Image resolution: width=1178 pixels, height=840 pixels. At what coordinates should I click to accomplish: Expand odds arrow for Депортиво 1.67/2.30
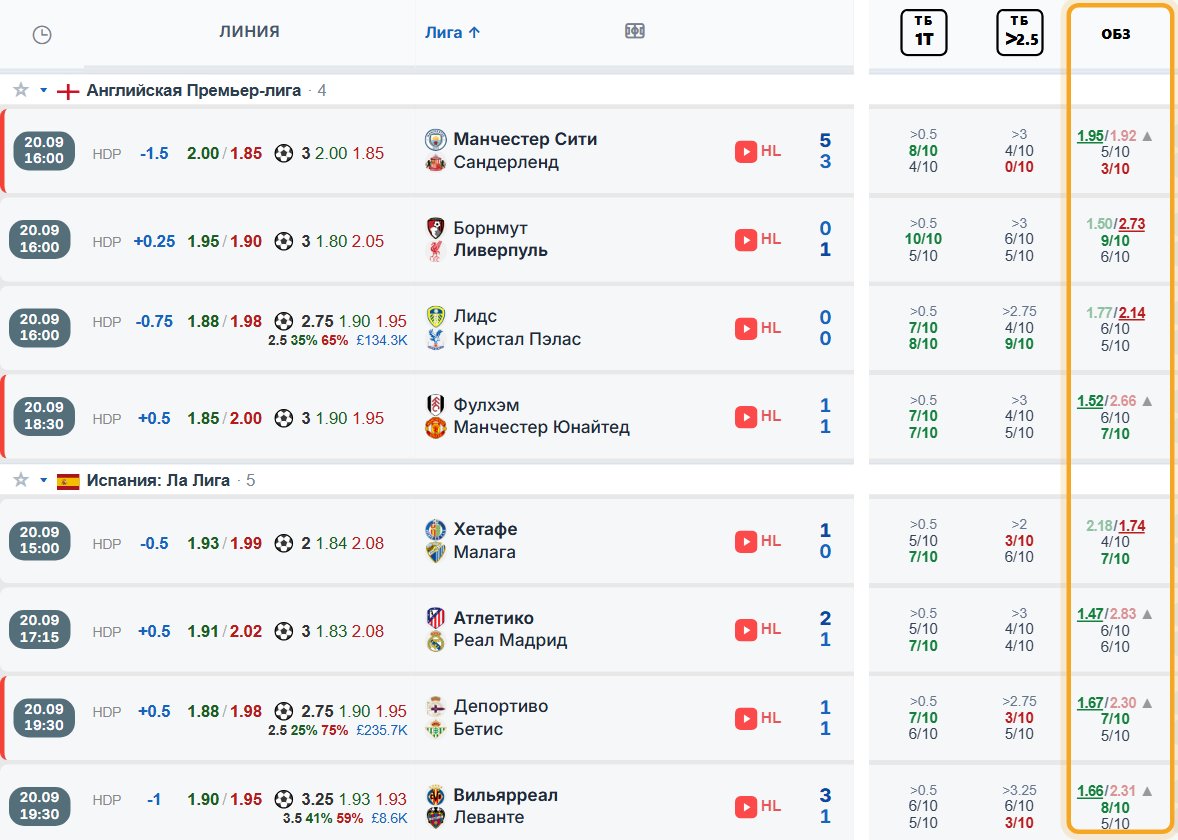point(1147,703)
